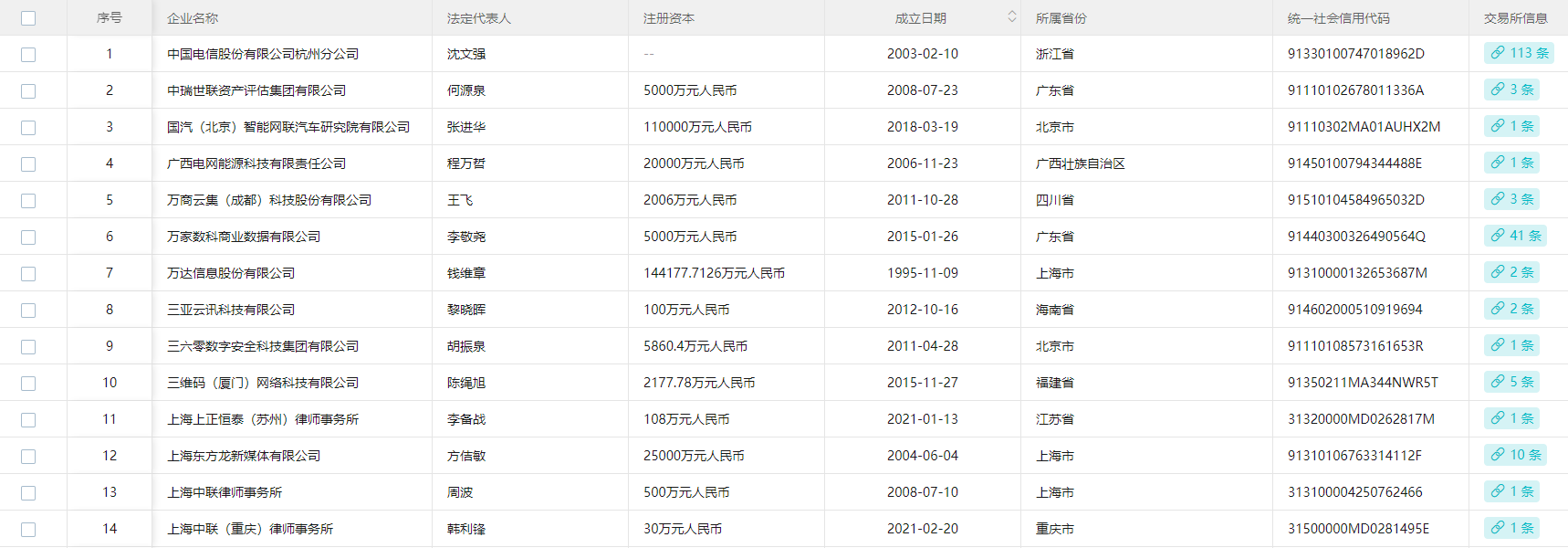
Task: Check the box for 上海上正恒泰（苏州）律师事务所
Action: click(x=28, y=420)
